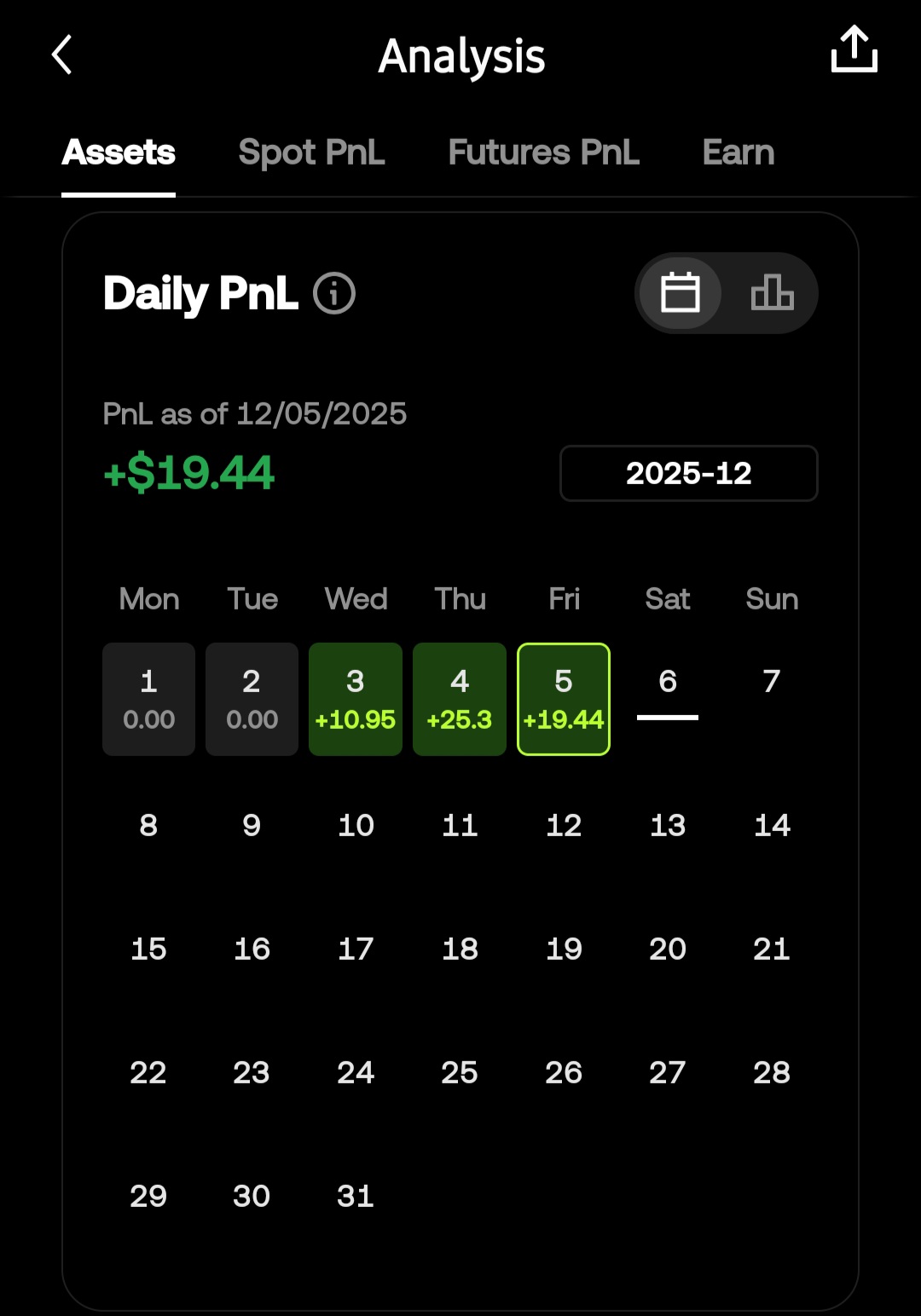Open the Daily PnL info icon
The image size is (921, 1316).
[x=334, y=294]
